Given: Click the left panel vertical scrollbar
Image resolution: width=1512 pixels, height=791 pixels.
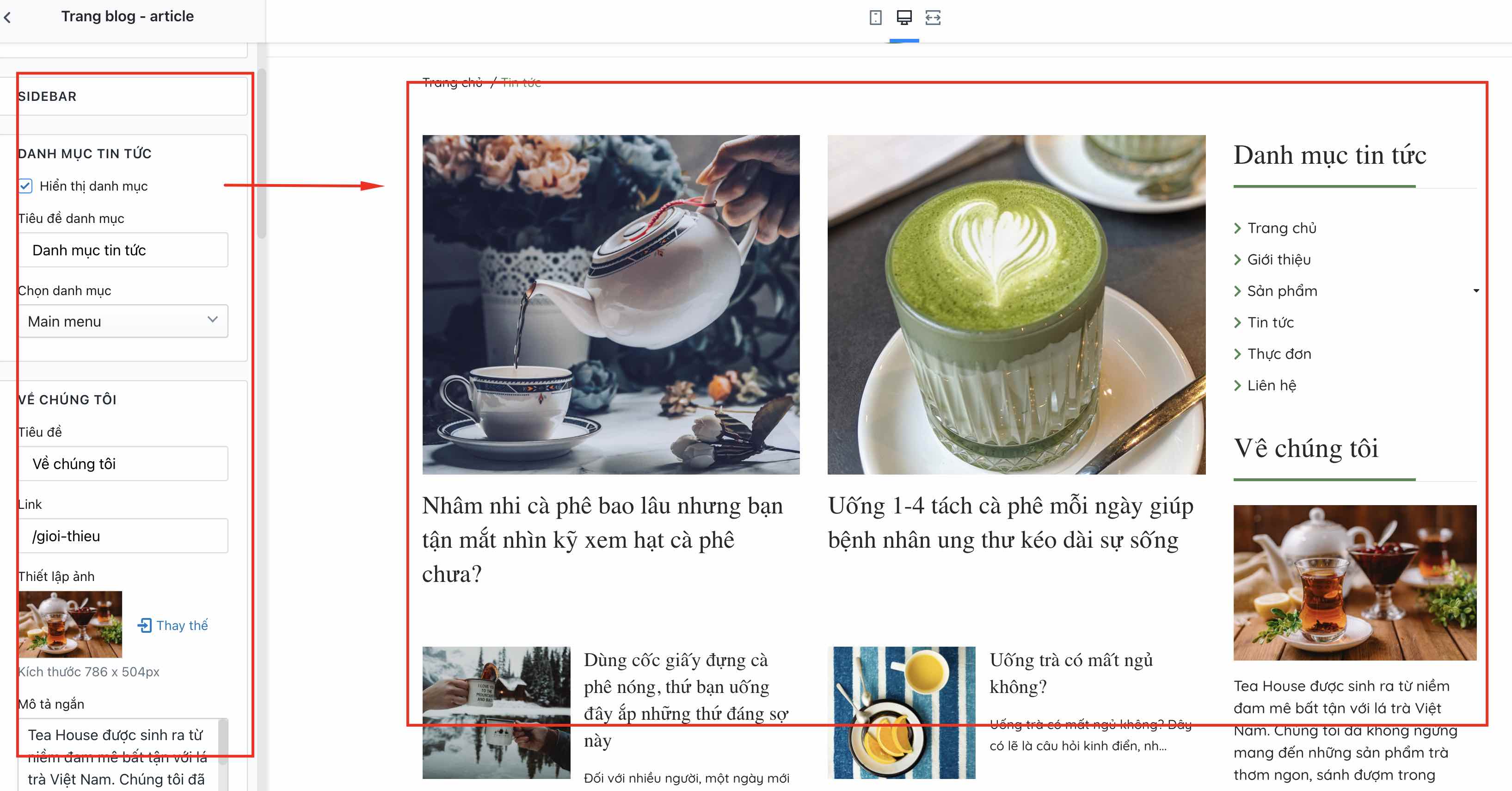Looking at the screenshot, I should [262, 154].
